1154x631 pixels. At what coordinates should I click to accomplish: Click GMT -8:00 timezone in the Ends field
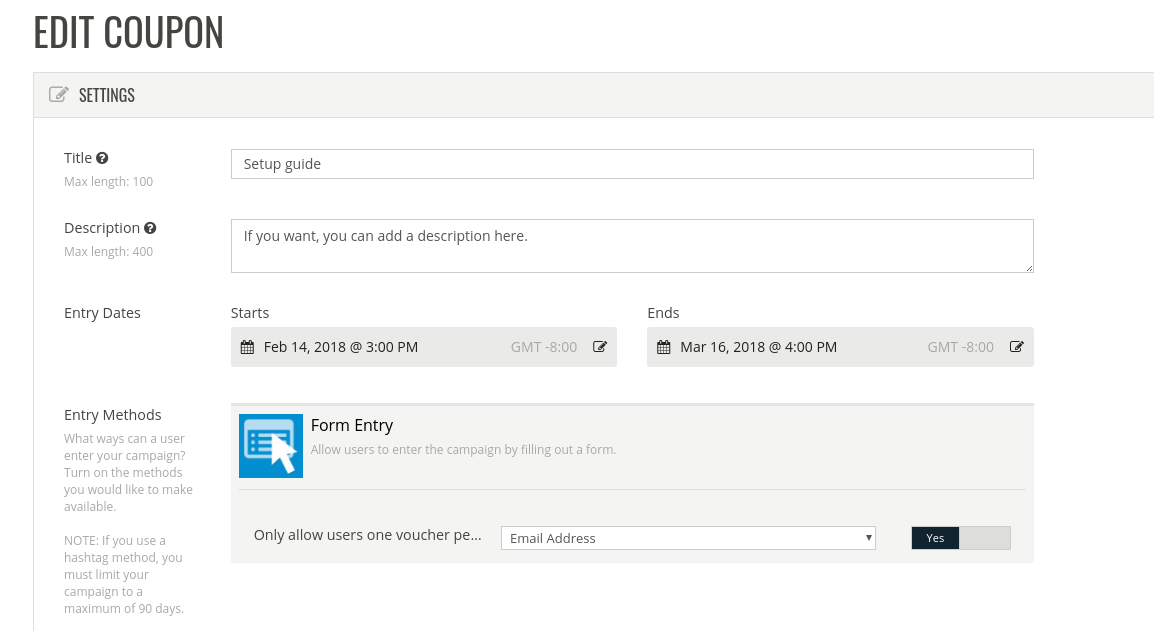960,347
